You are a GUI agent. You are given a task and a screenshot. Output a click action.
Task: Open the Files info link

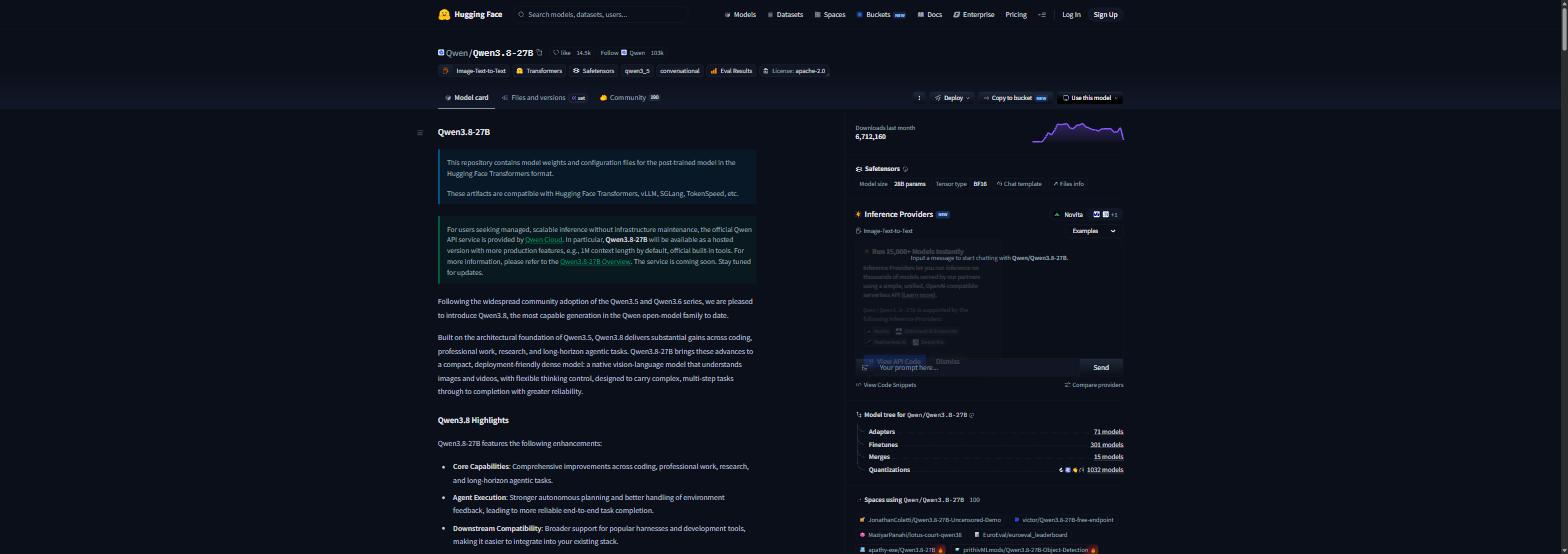click(x=1068, y=184)
